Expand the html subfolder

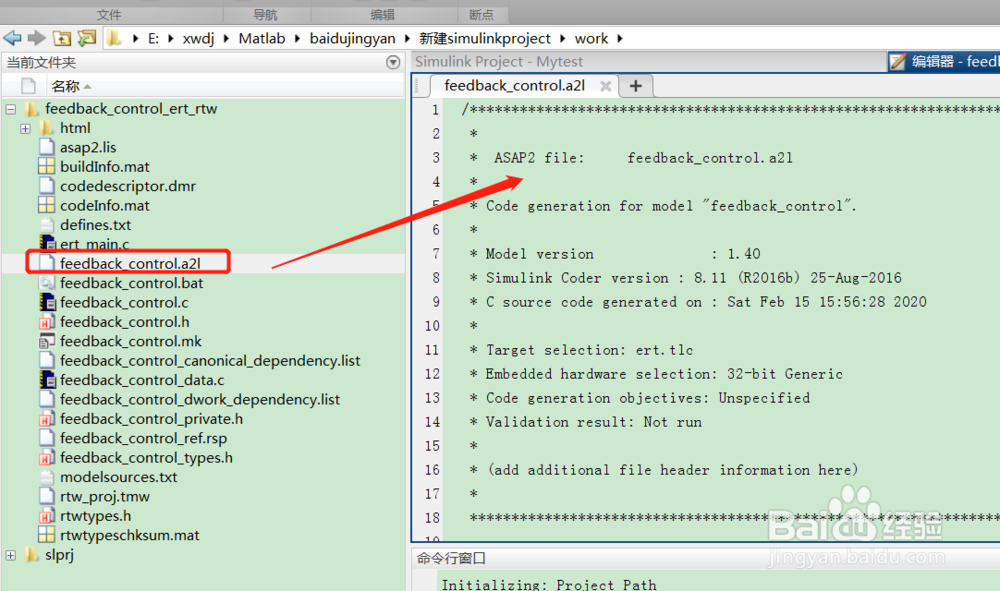(23, 128)
